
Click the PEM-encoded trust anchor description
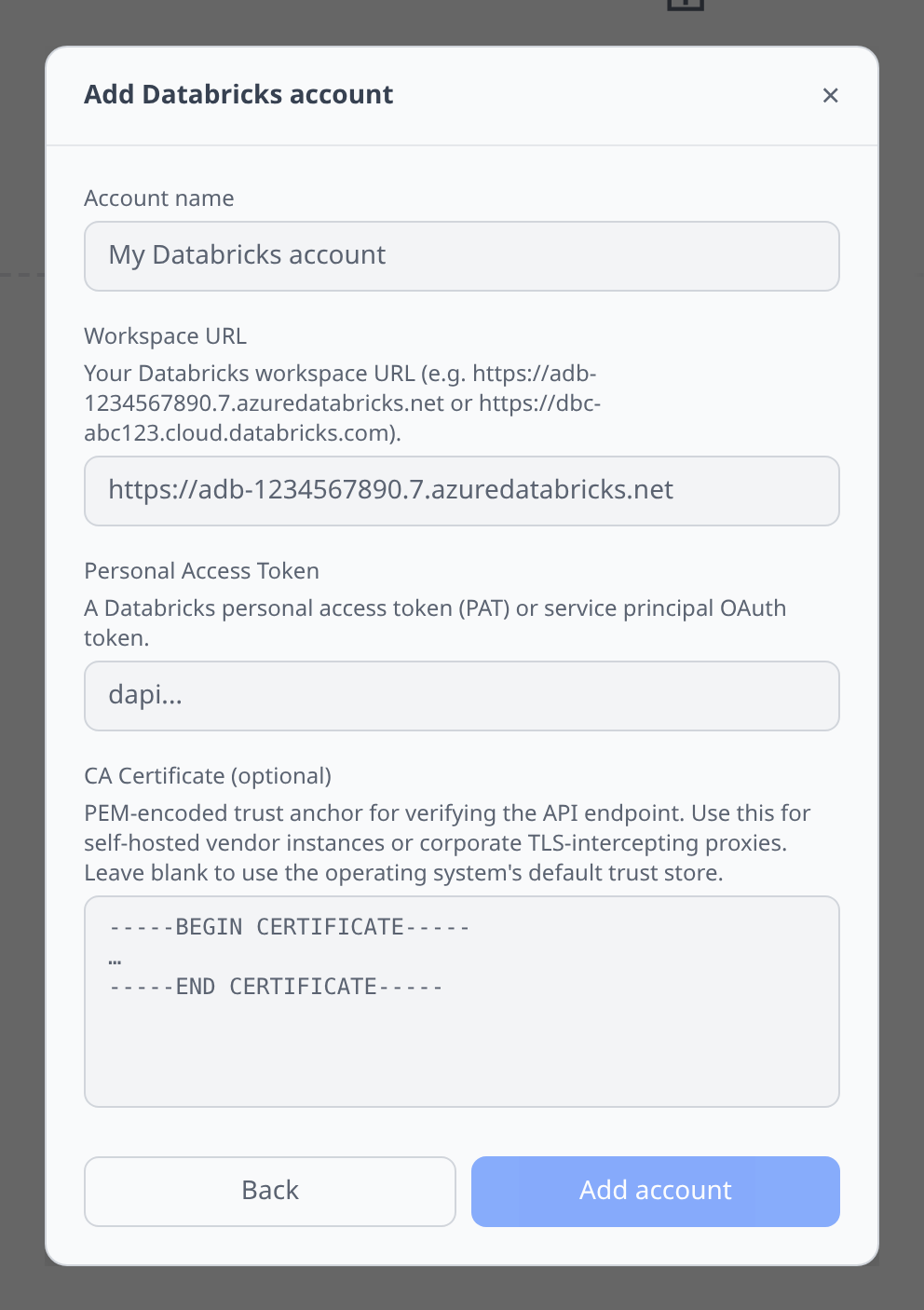(447, 843)
